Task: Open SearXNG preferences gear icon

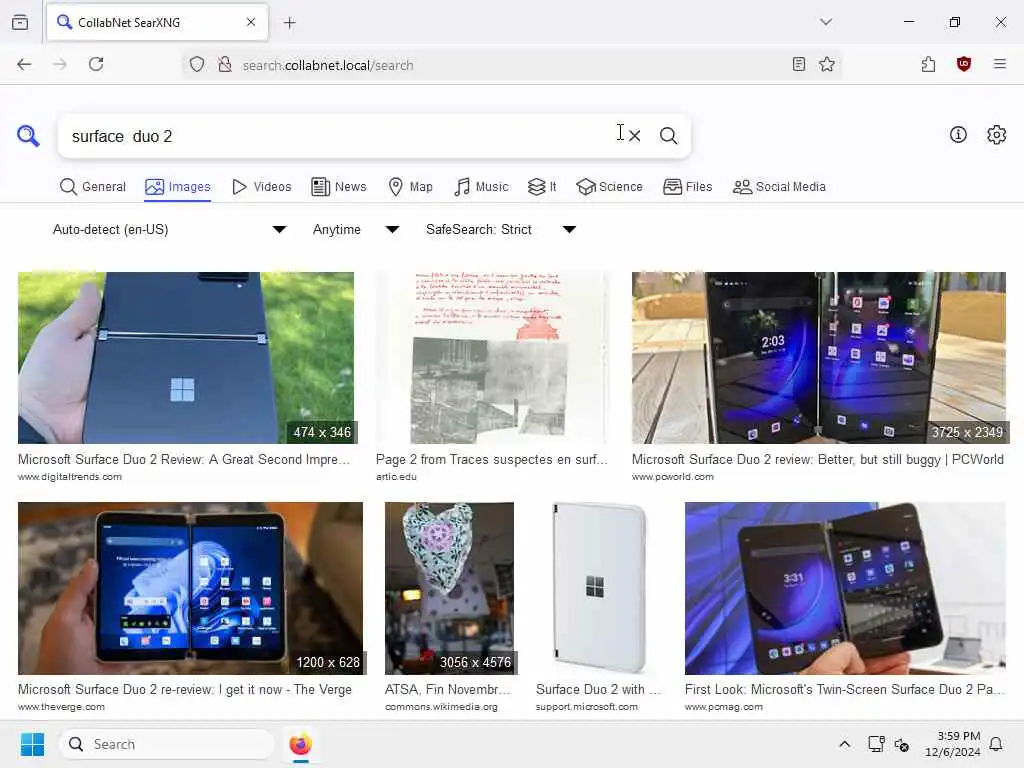Action: coord(997,135)
